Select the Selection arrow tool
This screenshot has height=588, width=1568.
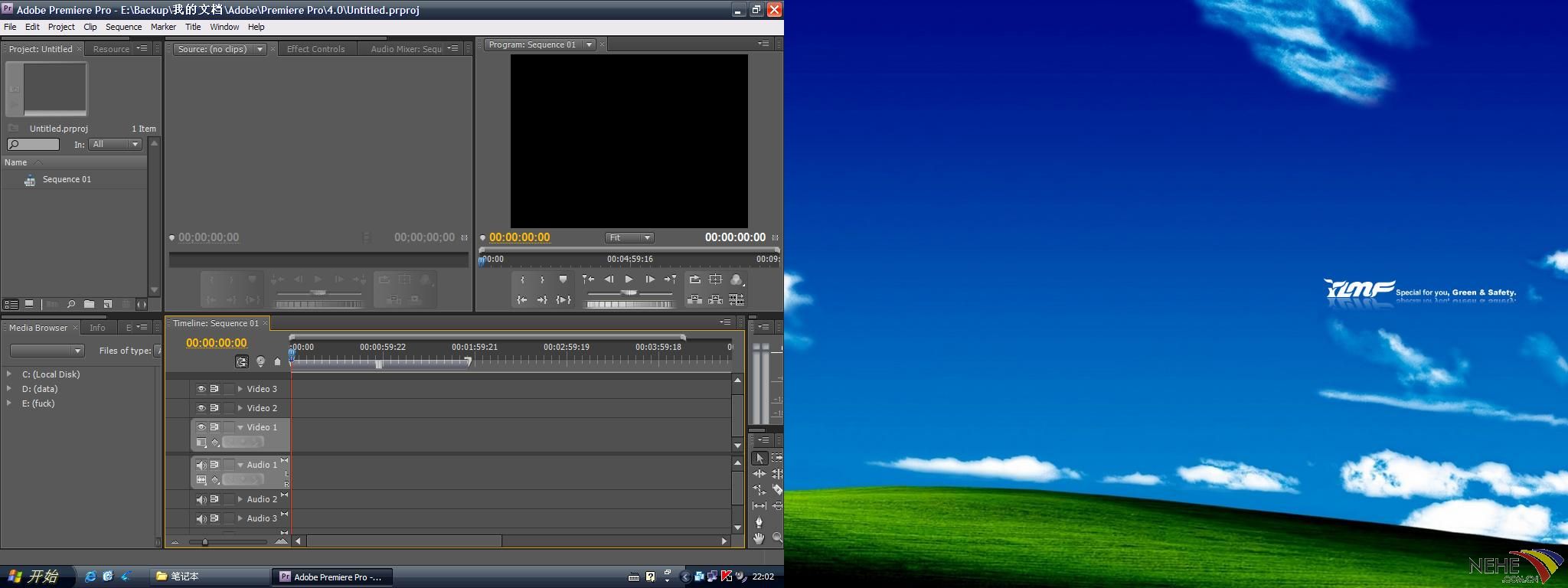point(759,458)
